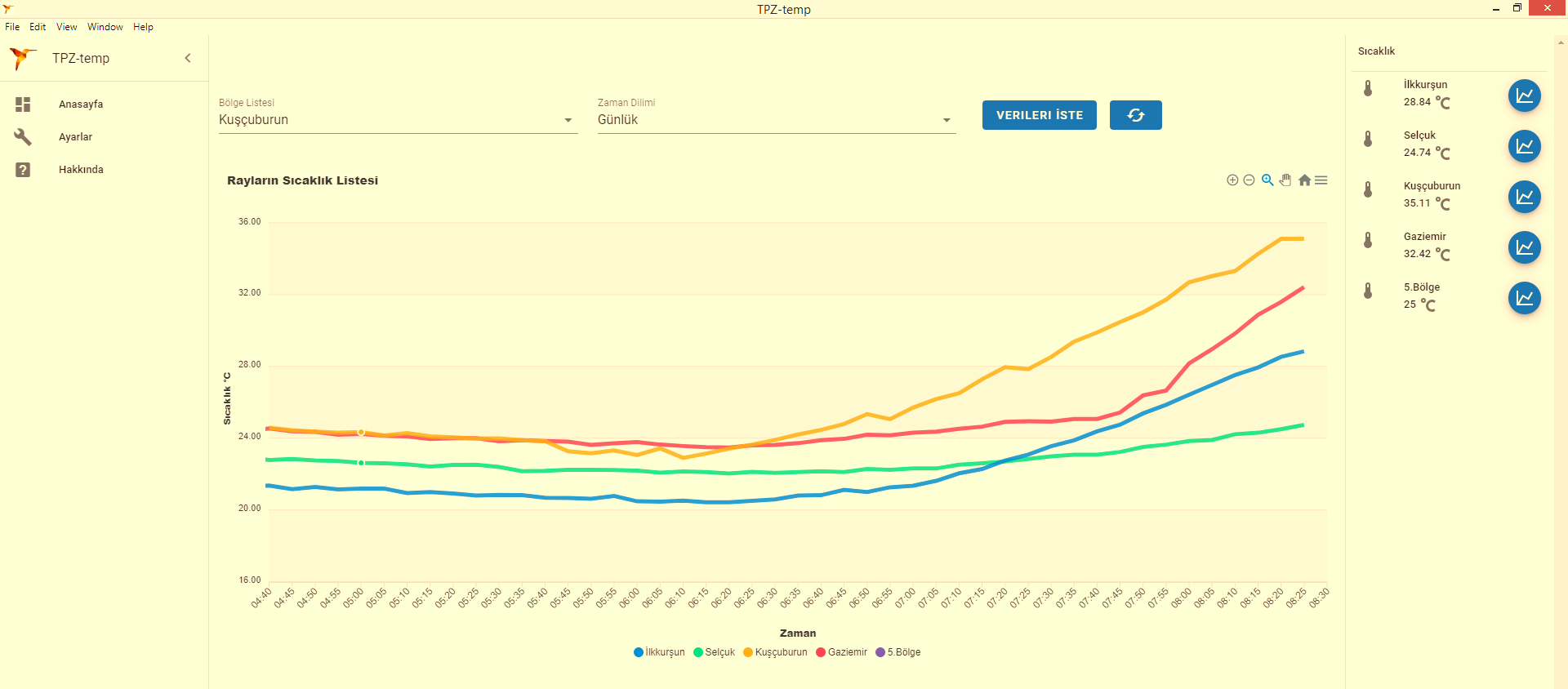Open the chart hamburger menu

[1321, 180]
